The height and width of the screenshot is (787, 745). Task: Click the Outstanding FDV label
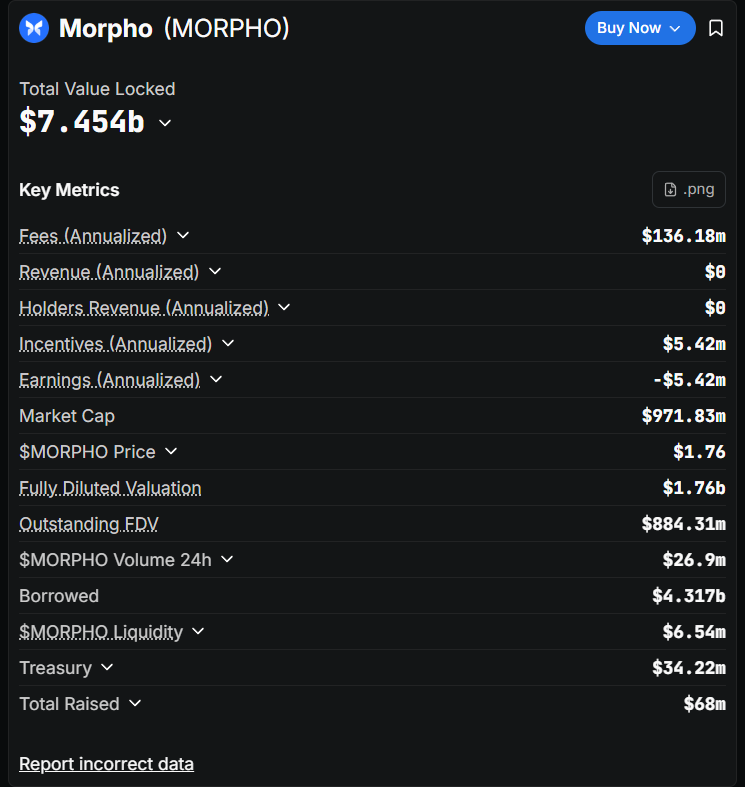pyautogui.click(x=88, y=524)
